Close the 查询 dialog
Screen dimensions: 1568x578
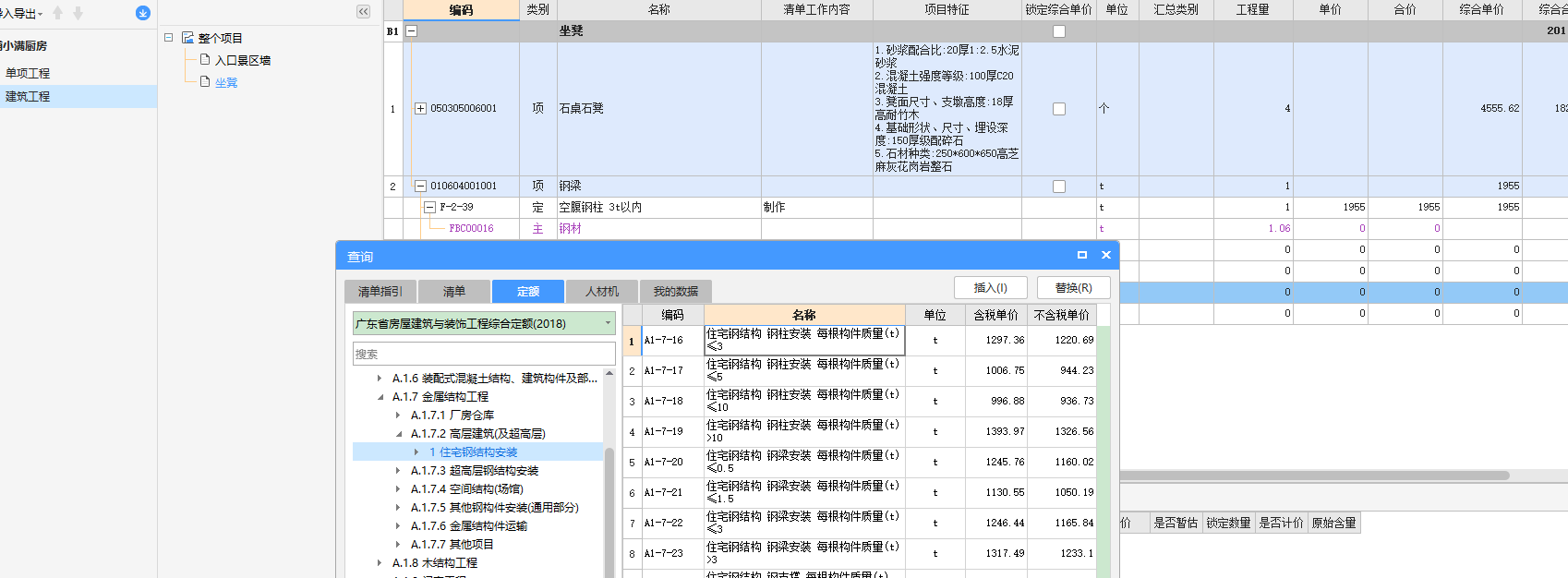tap(1105, 256)
